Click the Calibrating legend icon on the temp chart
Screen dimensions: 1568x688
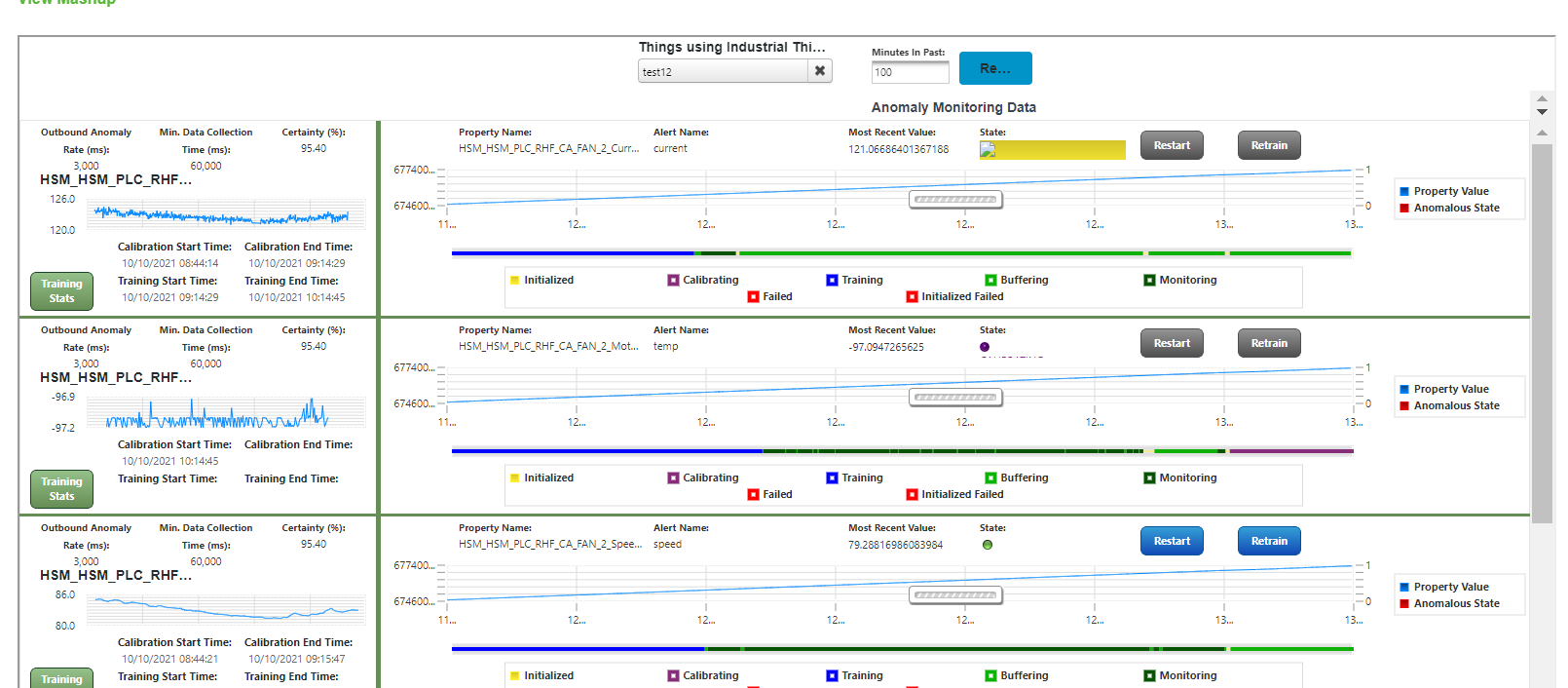pyautogui.click(x=672, y=478)
